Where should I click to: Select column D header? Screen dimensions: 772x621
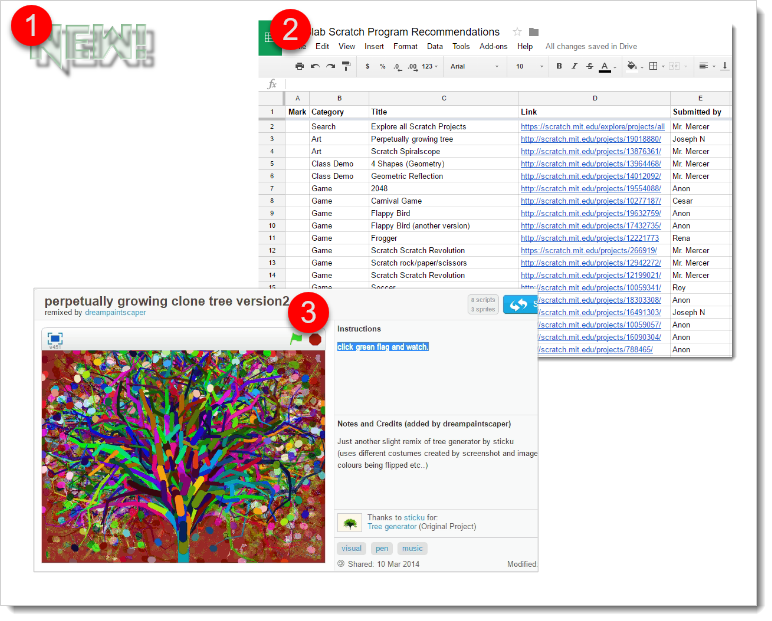click(594, 98)
